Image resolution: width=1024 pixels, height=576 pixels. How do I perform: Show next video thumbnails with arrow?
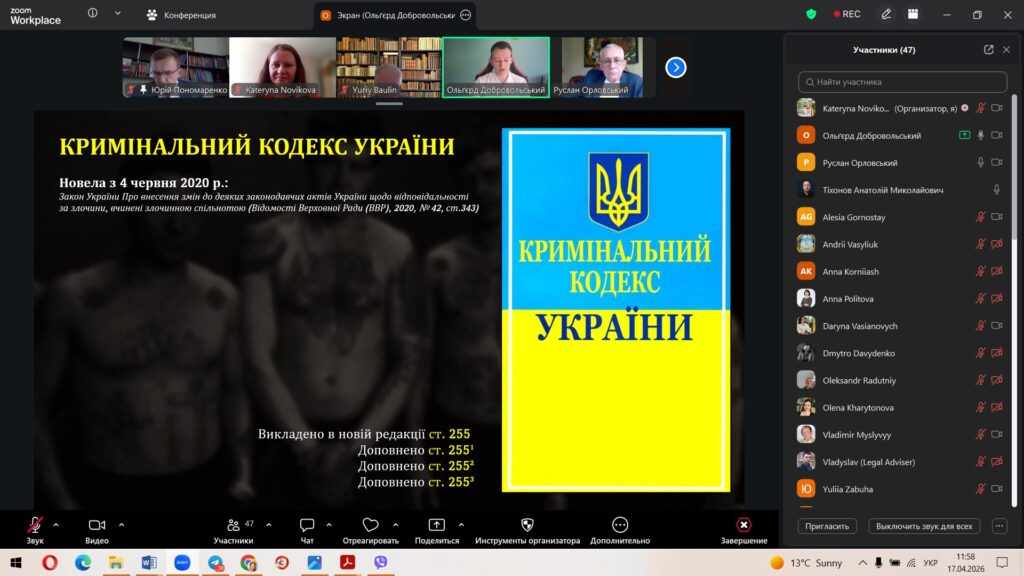676,67
